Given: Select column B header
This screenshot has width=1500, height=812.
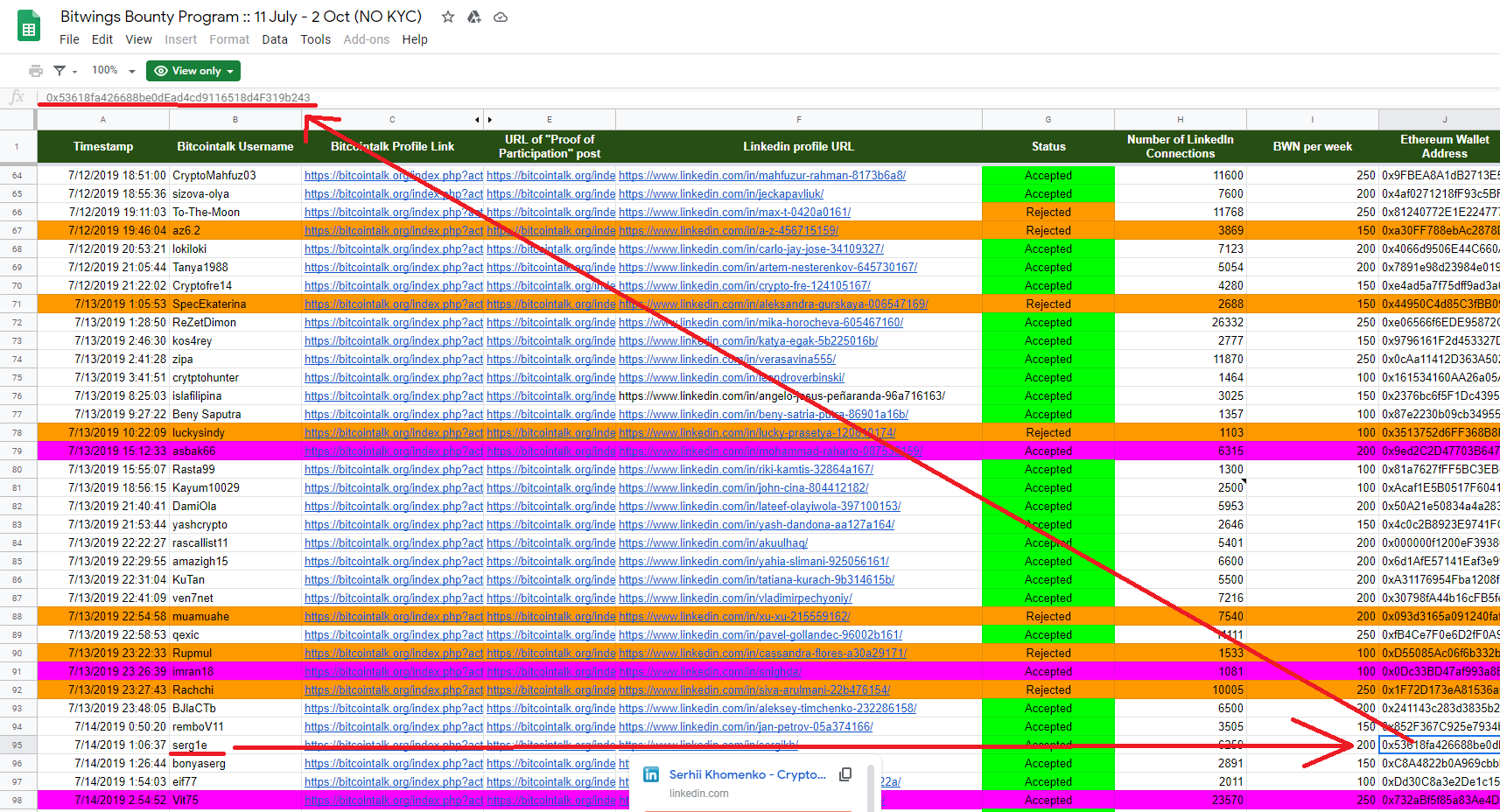Looking at the screenshot, I should click(x=235, y=119).
